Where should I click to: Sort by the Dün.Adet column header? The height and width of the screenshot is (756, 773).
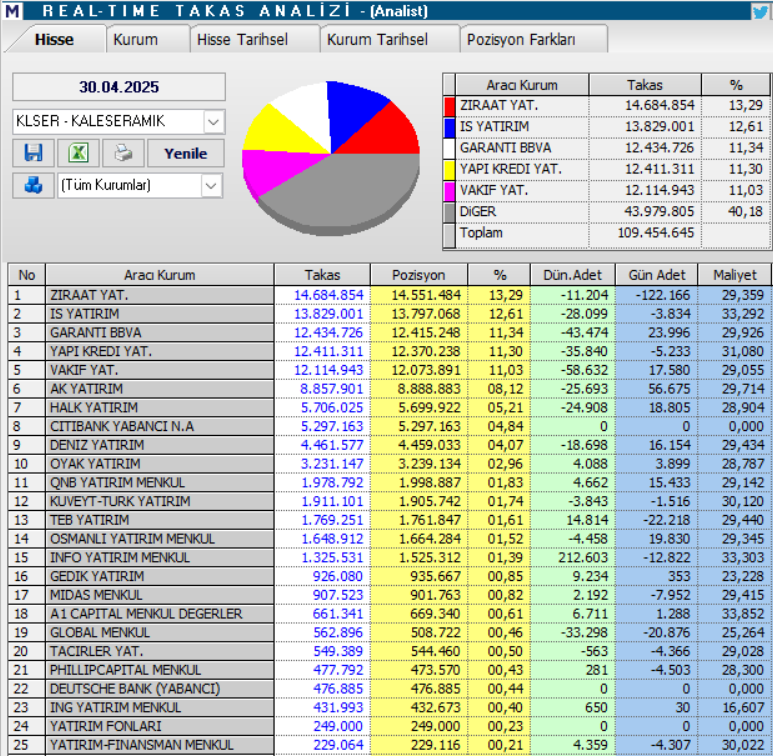click(x=572, y=275)
